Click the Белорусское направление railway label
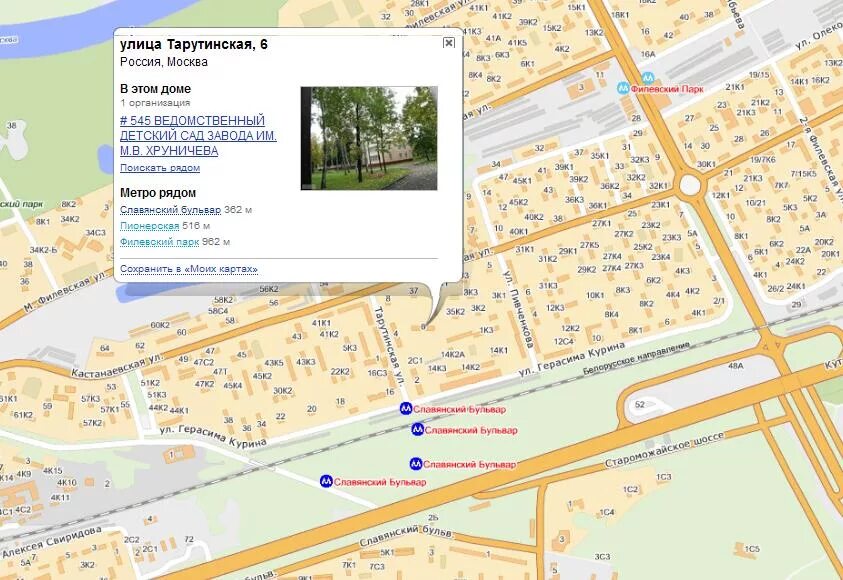The image size is (843, 580). tap(636, 359)
